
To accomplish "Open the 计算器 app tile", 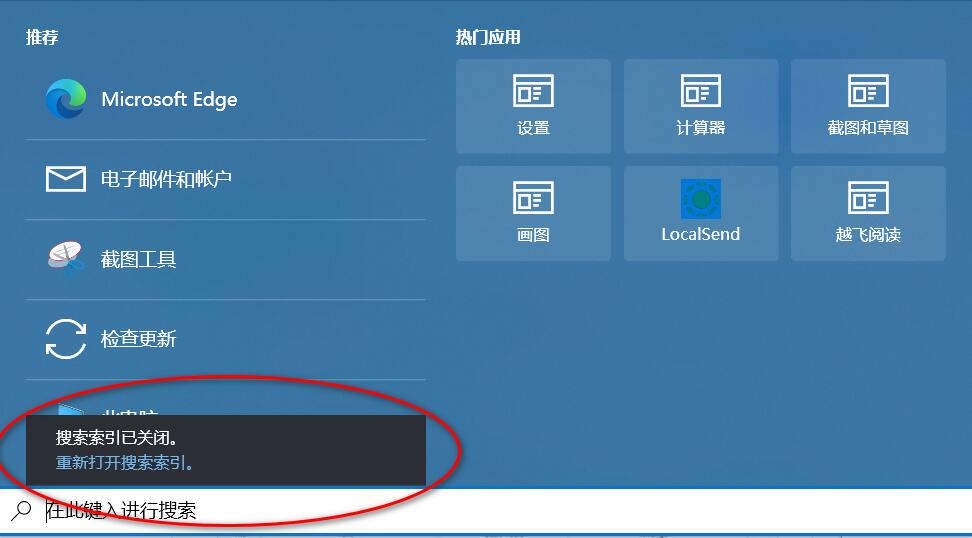I will (700, 105).
